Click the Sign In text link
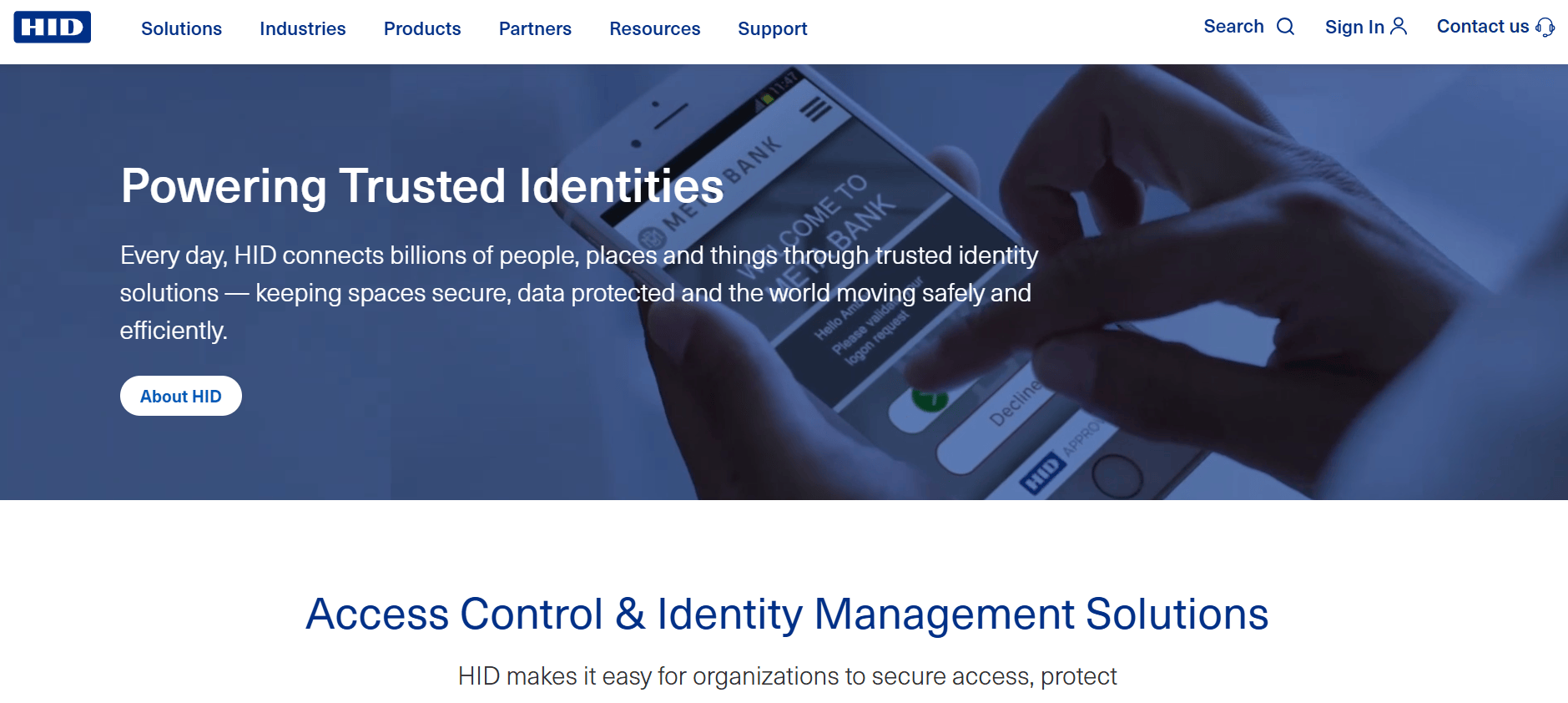Image resolution: width=1568 pixels, height=703 pixels. [1354, 27]
